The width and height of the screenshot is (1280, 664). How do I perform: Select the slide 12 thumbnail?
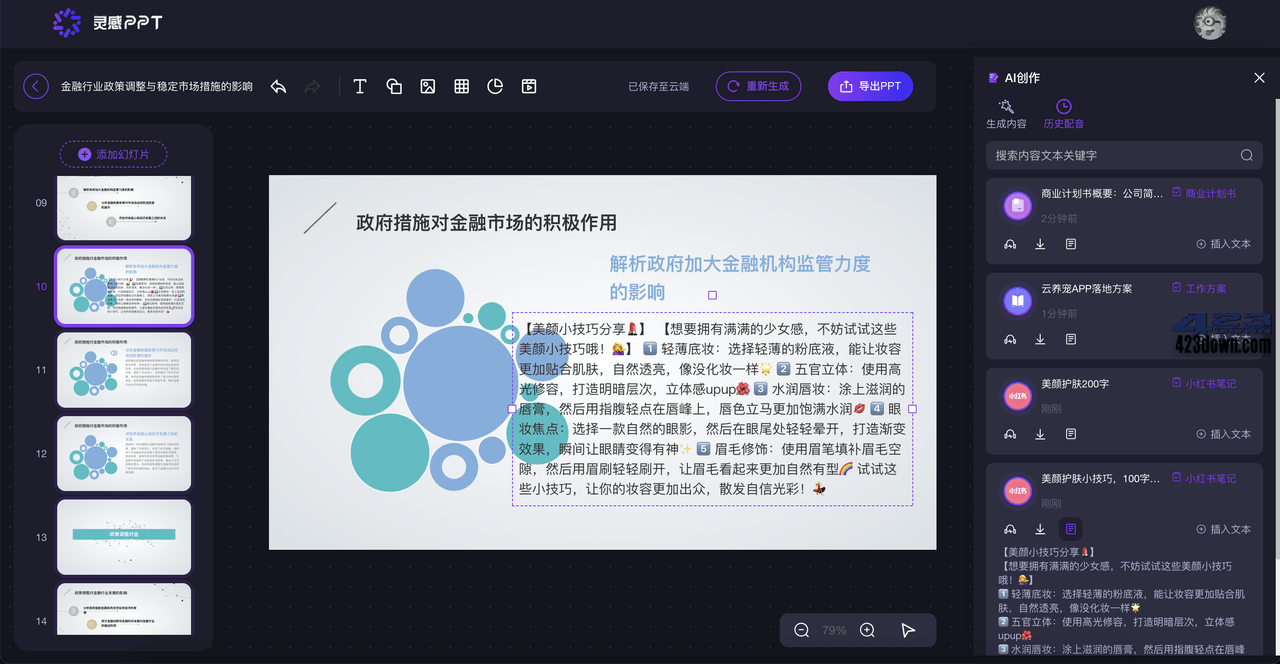(x=124, y=453)
